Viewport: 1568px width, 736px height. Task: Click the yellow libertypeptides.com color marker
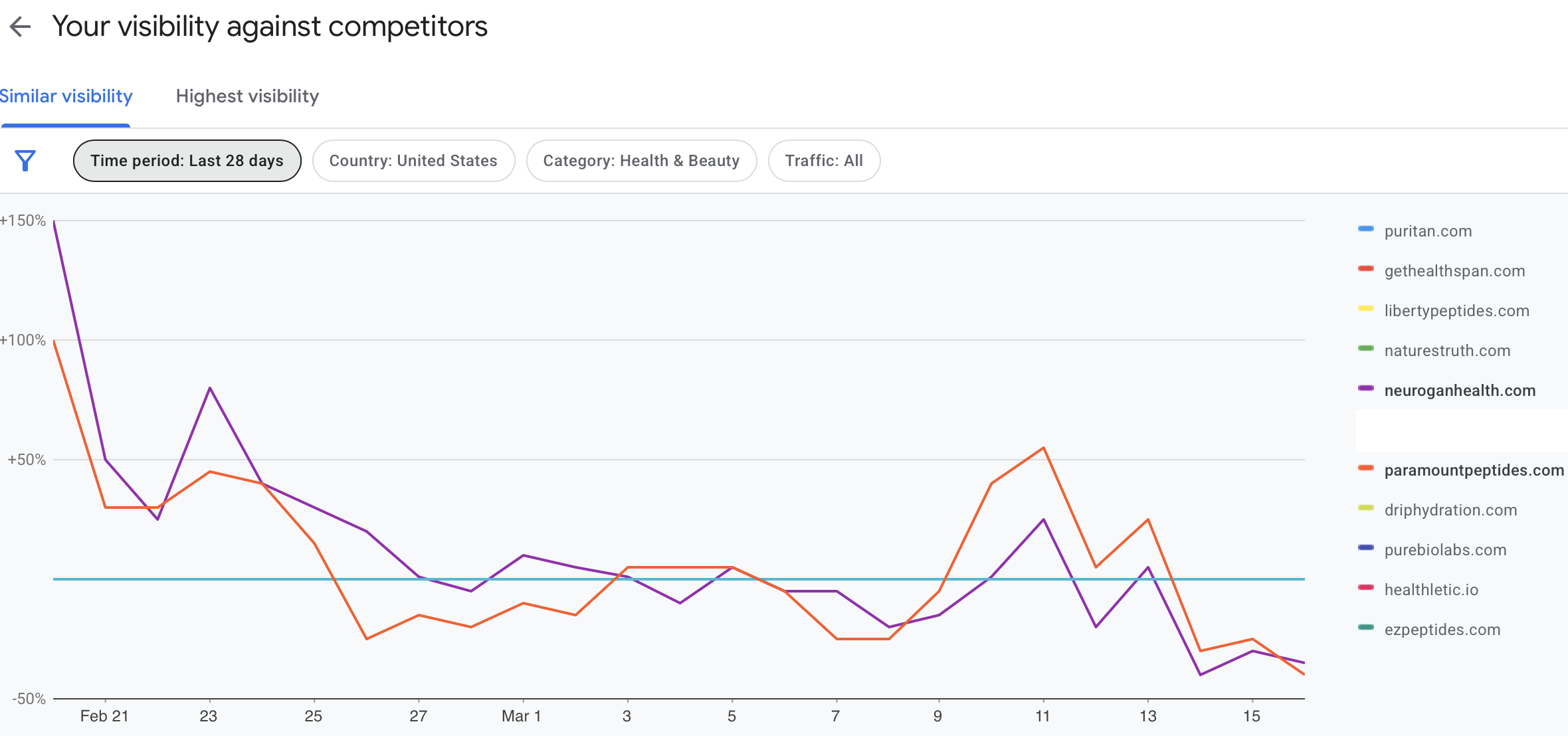(1366, 309)
